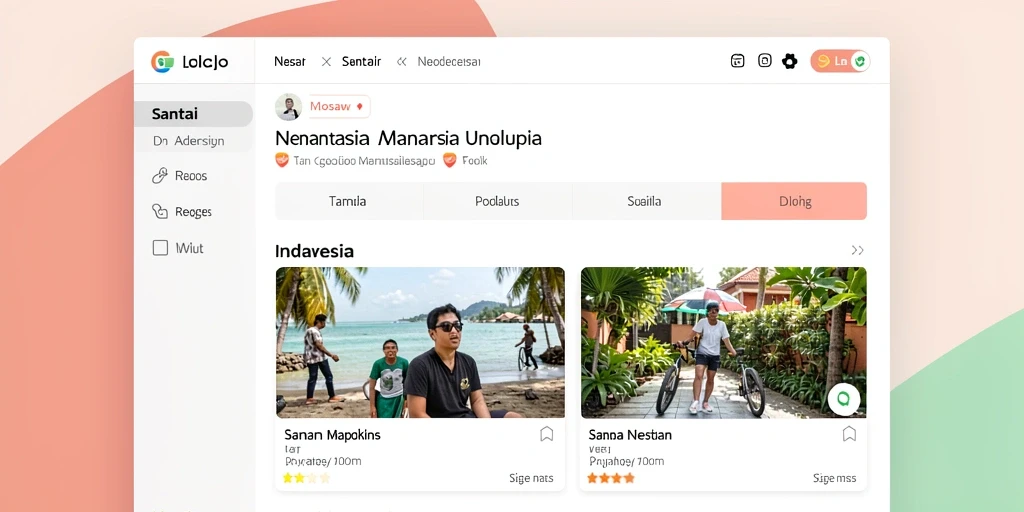Click the Reoges sidebar label
Image resolution: width=1024 pixels, height=512 pixels.
[193, 212]
